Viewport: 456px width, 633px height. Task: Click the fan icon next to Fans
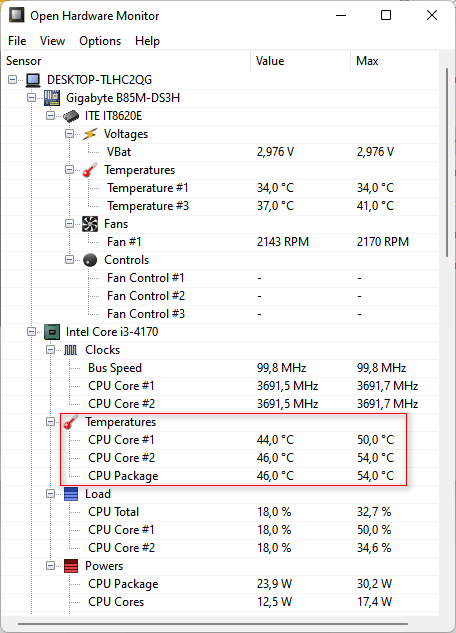tap(90, 224)
